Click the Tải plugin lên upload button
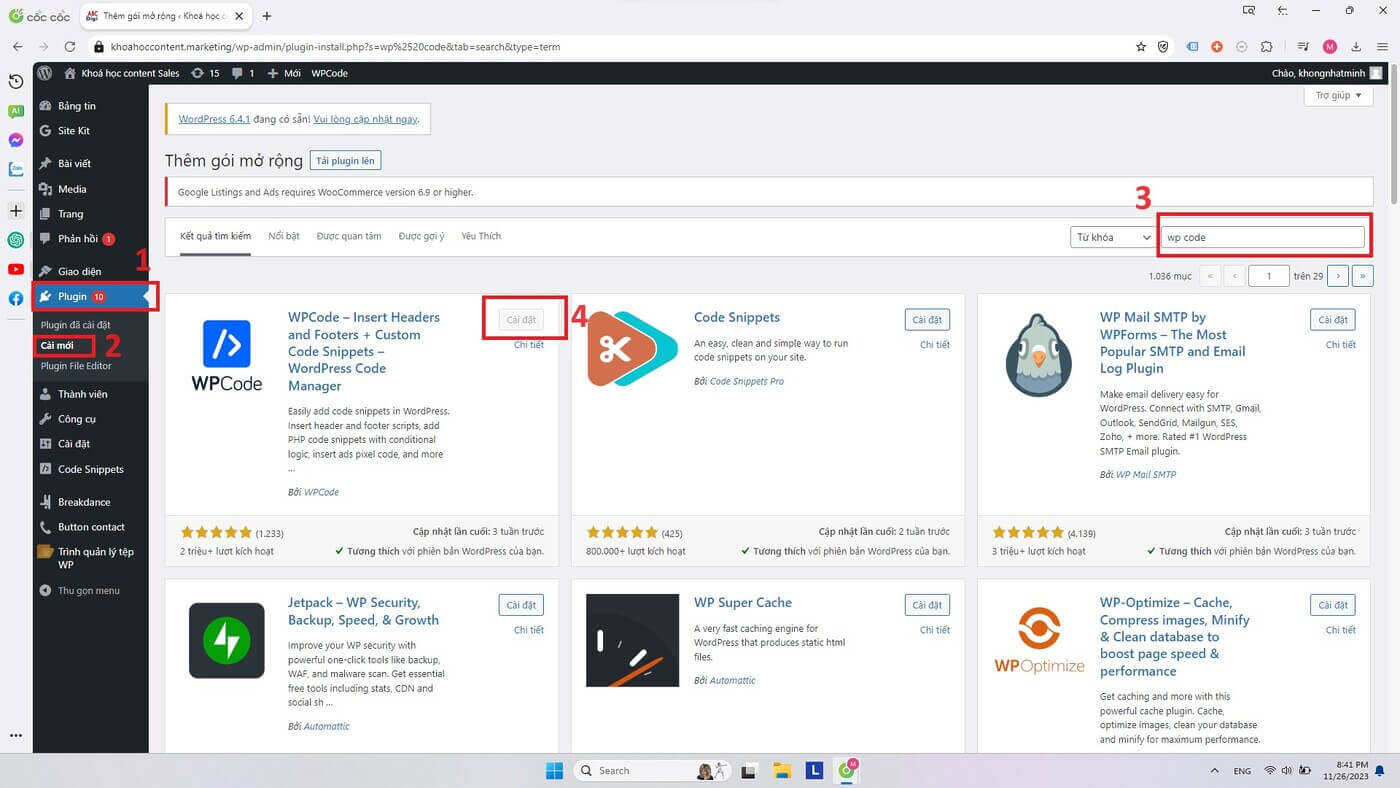 [345, 160]
